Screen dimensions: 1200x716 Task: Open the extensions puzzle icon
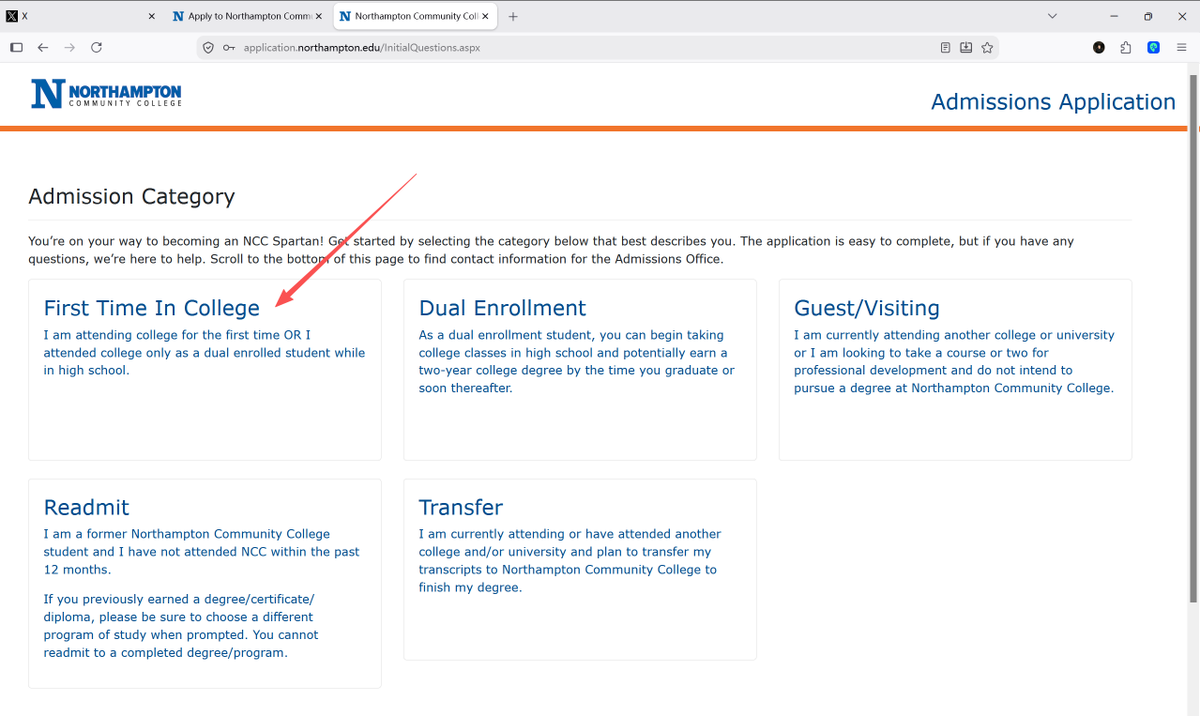tap(1126, 47)
